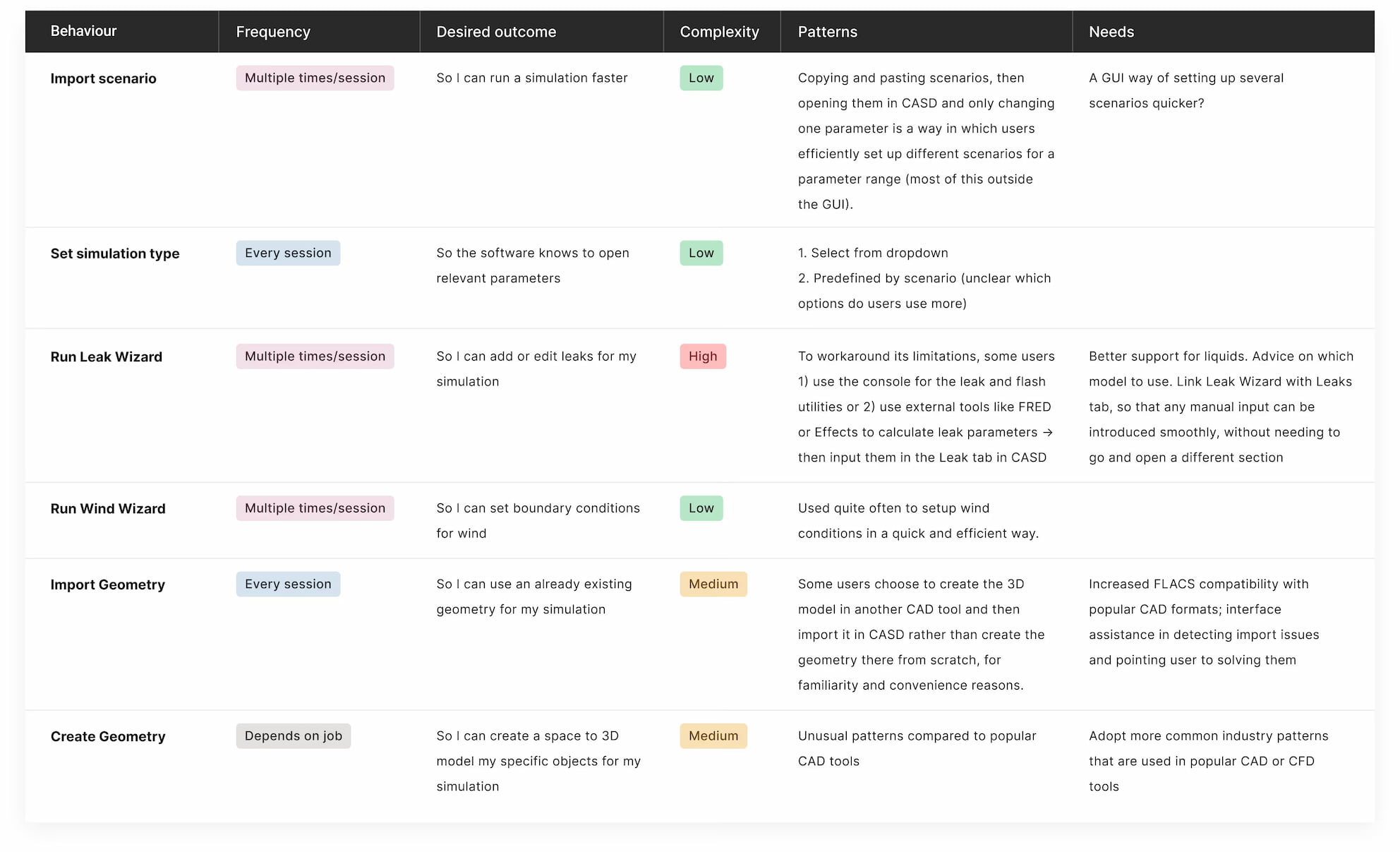
Task: Click the Depends on job frequency tag
Action: 293,736
